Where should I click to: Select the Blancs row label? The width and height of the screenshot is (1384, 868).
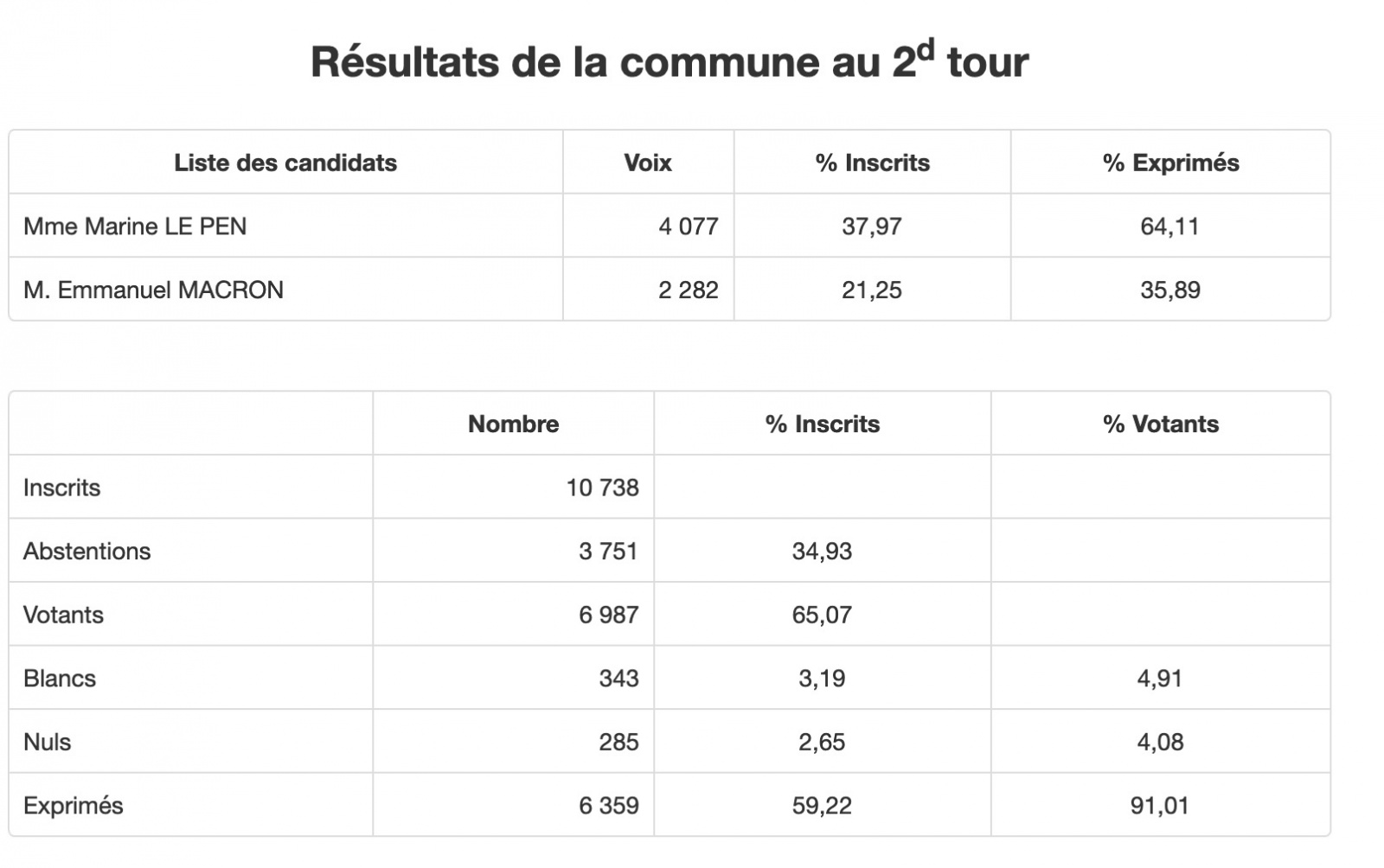60,678
